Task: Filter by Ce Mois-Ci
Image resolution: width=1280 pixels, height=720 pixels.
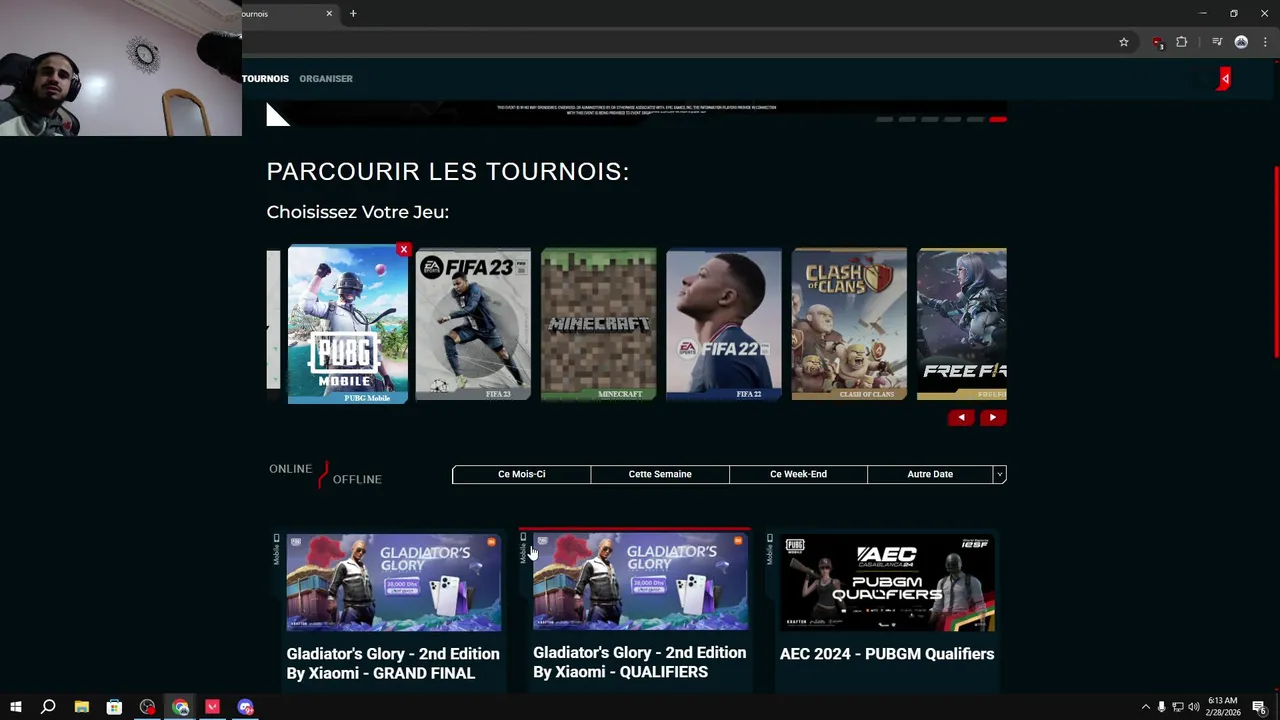Action: click(x=522, y=474)
